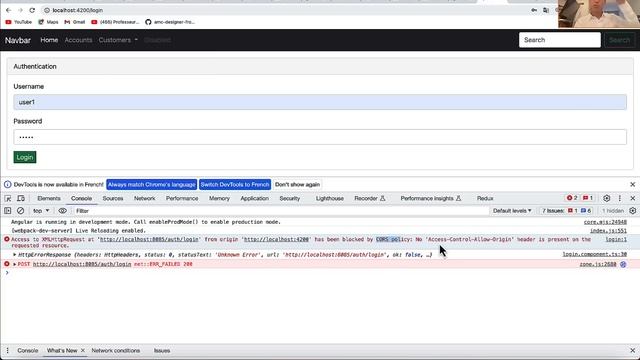640x360 pixels.
Task: Go to Home in the navbar
Action: tap(49, 40)
